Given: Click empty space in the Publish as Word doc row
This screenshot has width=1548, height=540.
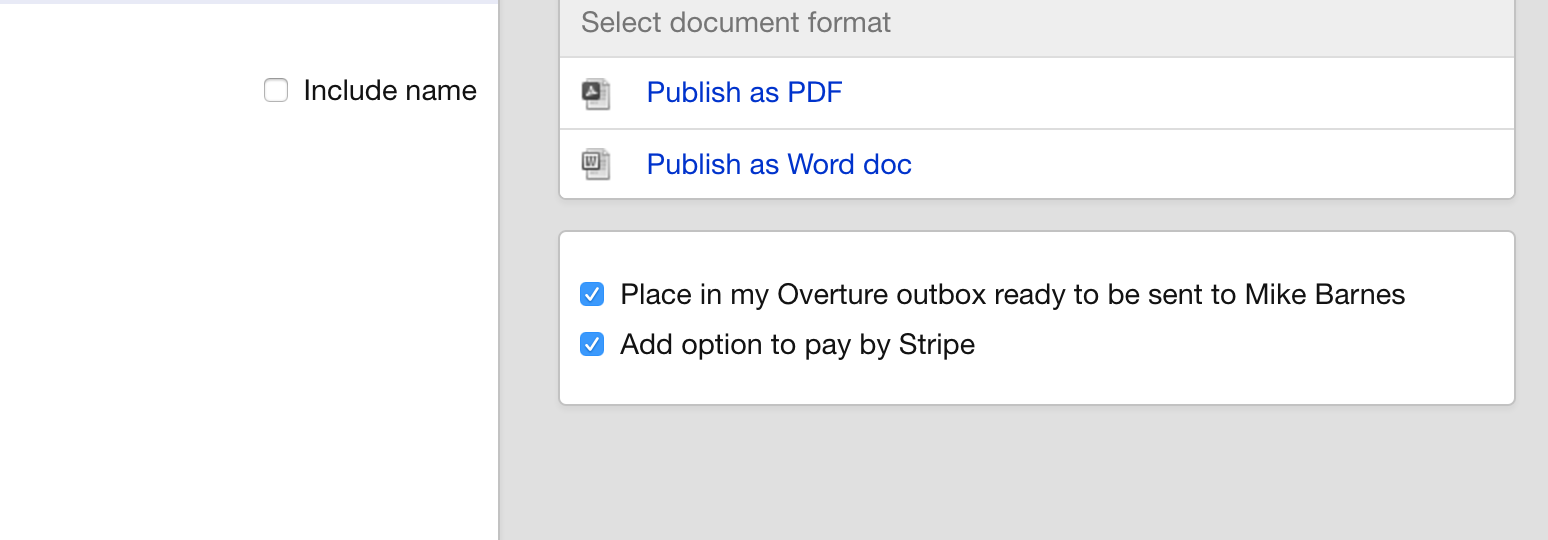Looking at the screenshot, I should (x=1210, y=164).
